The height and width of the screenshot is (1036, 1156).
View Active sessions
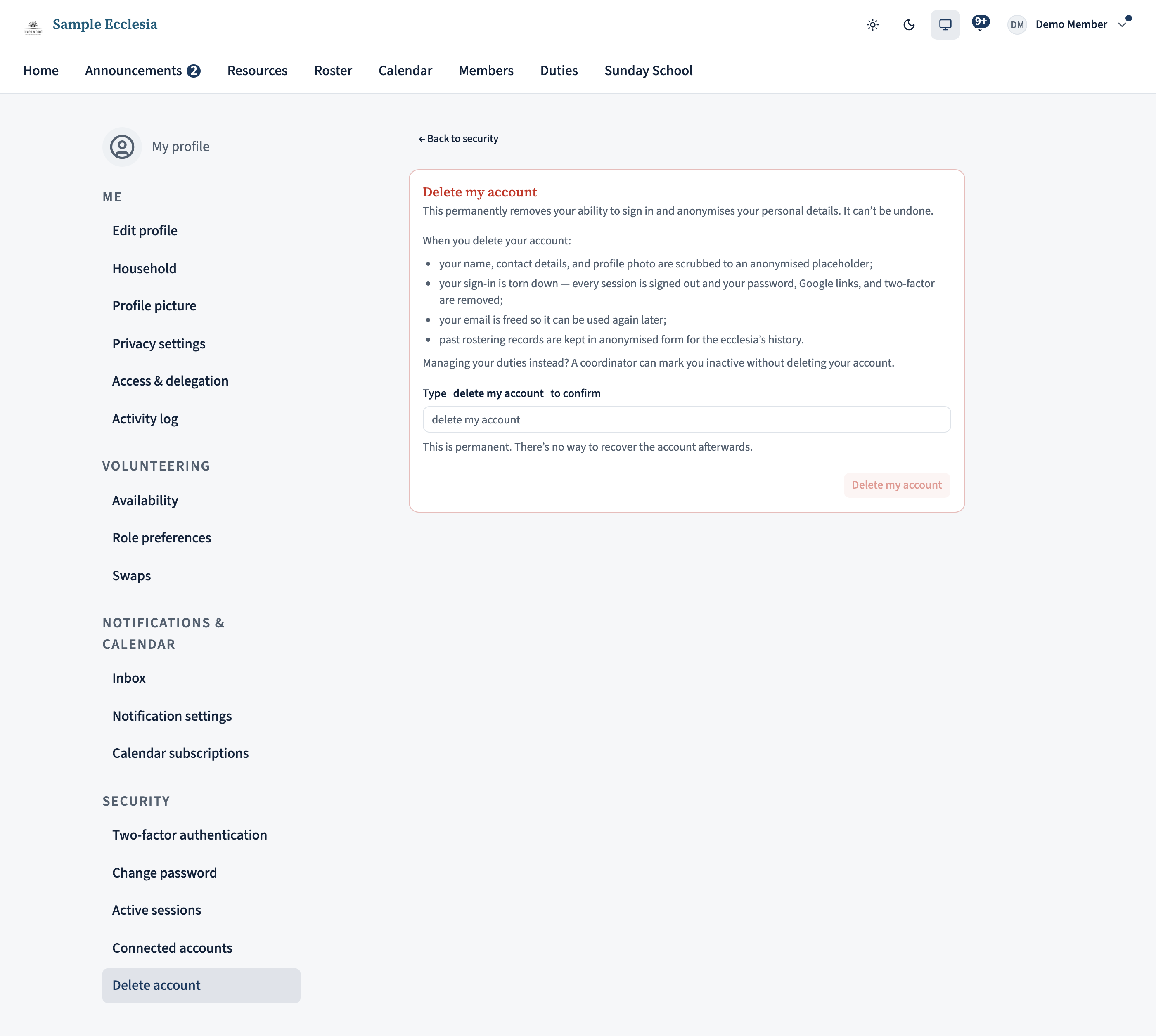click(x=201, y=910)
